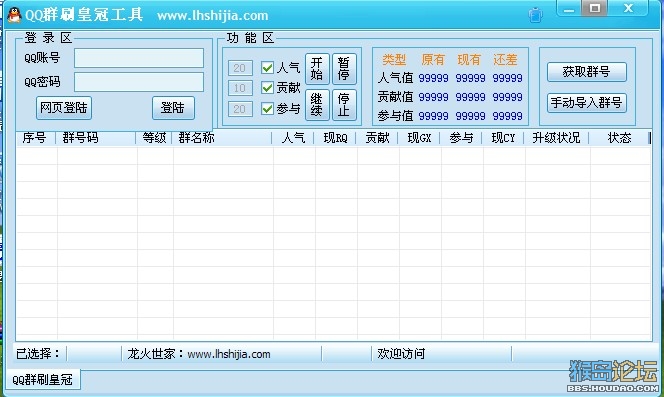
Task: Toggle the 贡献 checkbox
Action: point(267,88)
